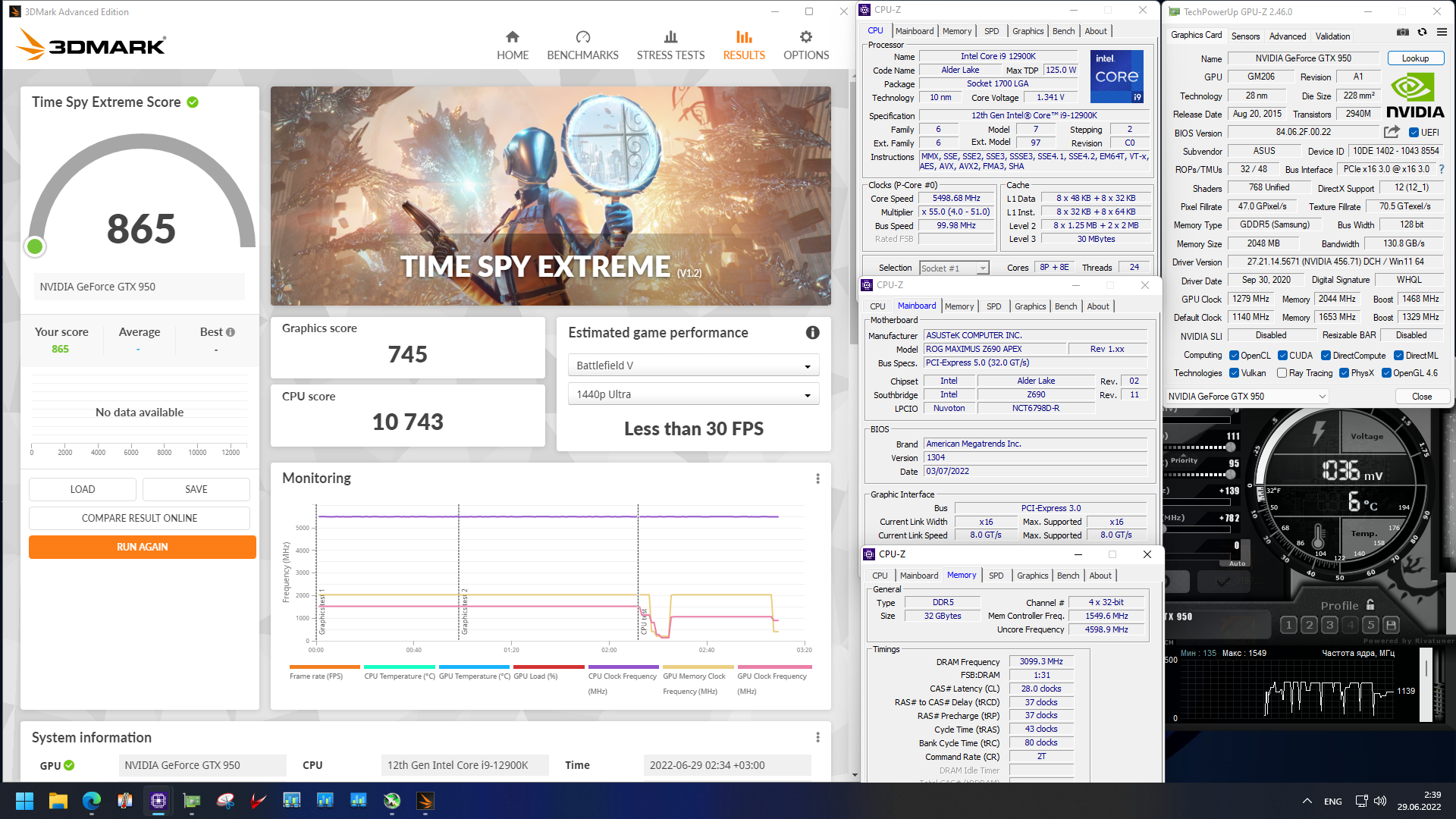The height and width of the screenshot is (819, 1456).
Task: Open the 1440p Ultra resolution dropdown
Action: coord(693,394)
